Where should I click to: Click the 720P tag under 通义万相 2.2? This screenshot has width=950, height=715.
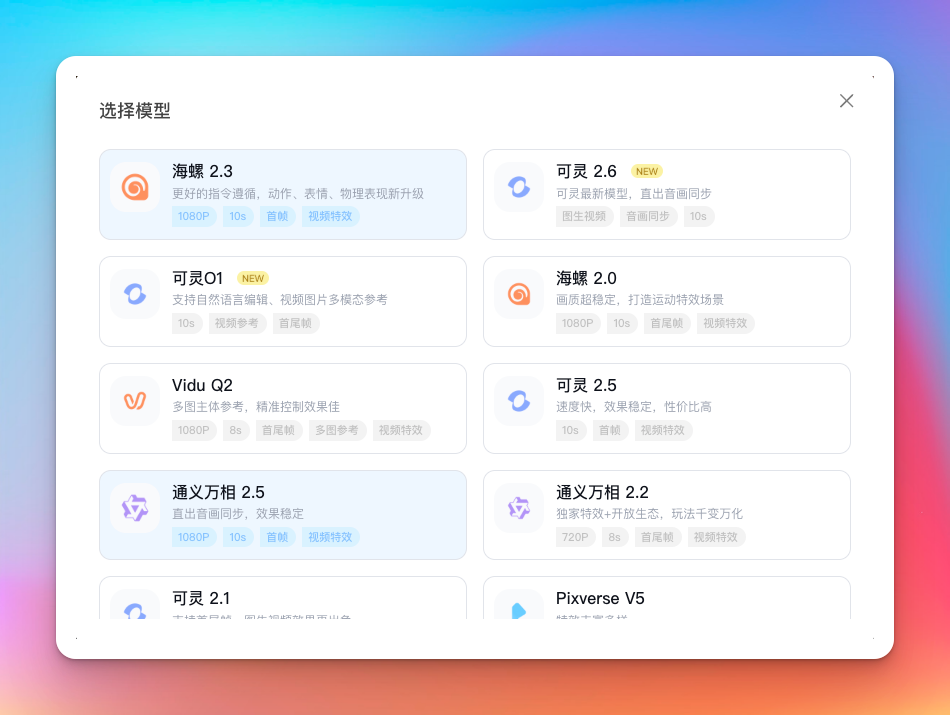coord(575,537)
